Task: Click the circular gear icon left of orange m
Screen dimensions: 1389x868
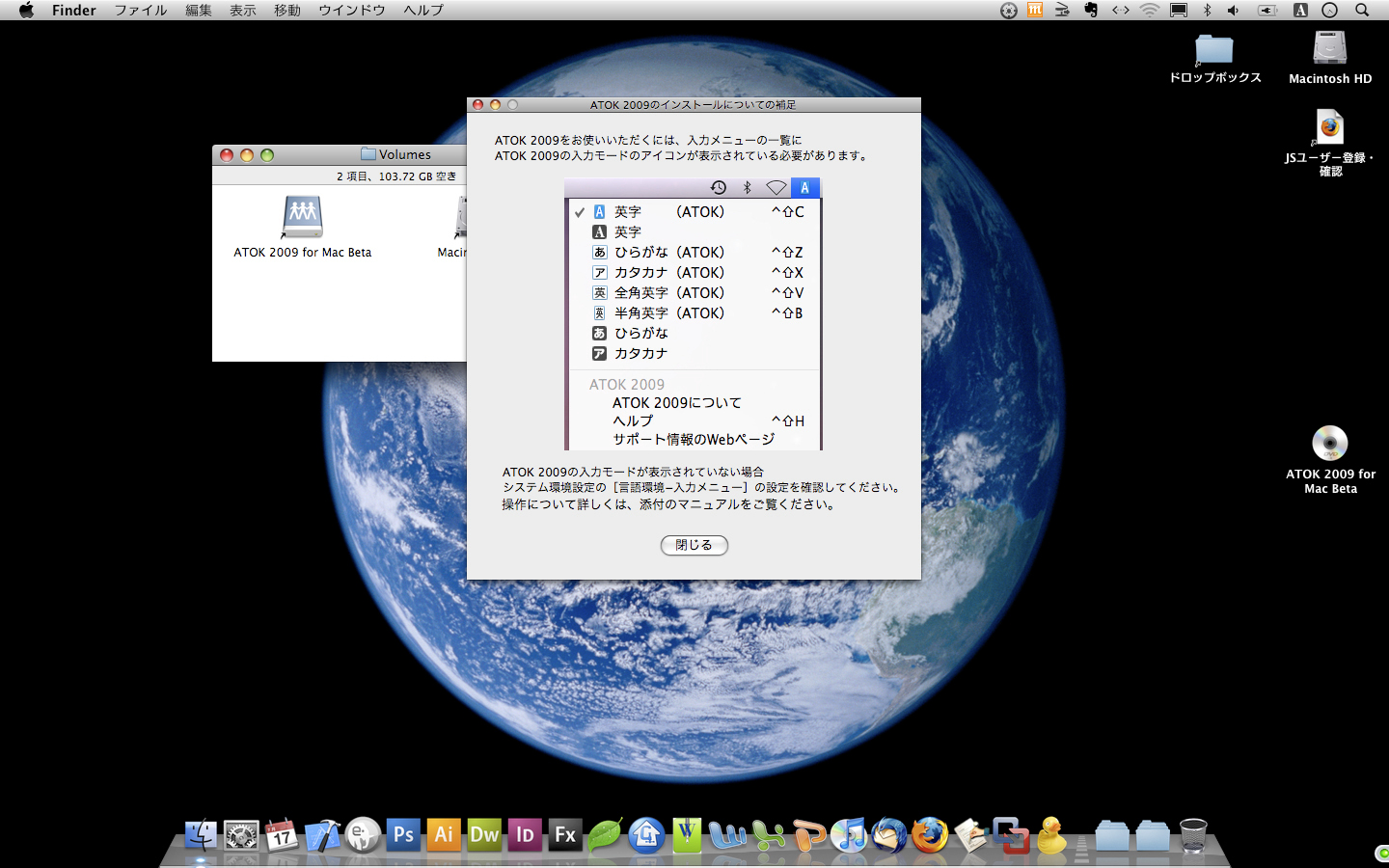Action: click(1009, 10)
